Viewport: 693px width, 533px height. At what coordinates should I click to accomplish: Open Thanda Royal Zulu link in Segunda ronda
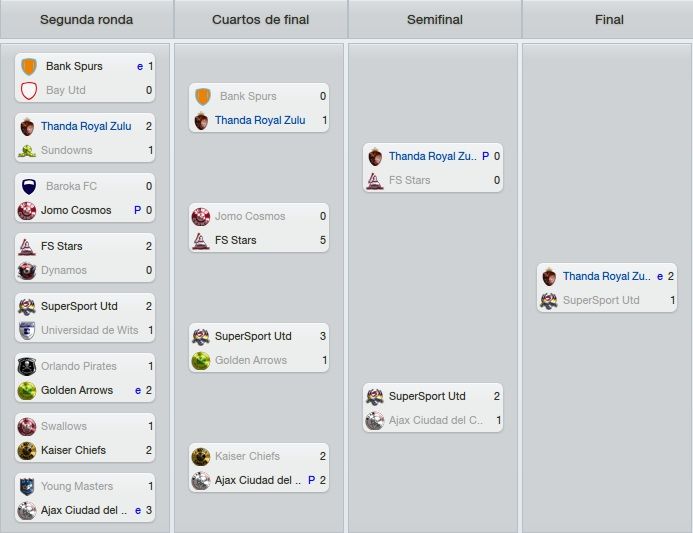pyautogui.click(x=86, y=126)
